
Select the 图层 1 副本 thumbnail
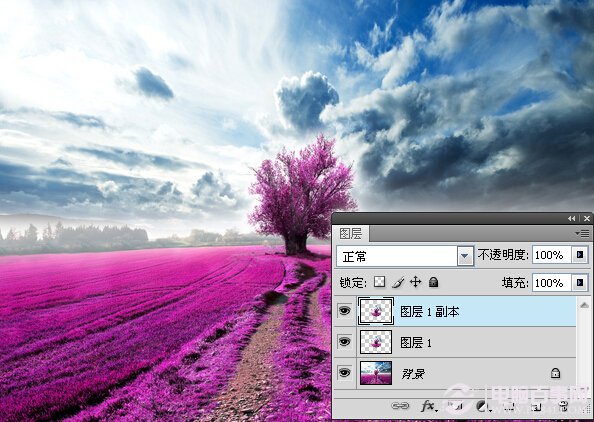pos(376,311)
